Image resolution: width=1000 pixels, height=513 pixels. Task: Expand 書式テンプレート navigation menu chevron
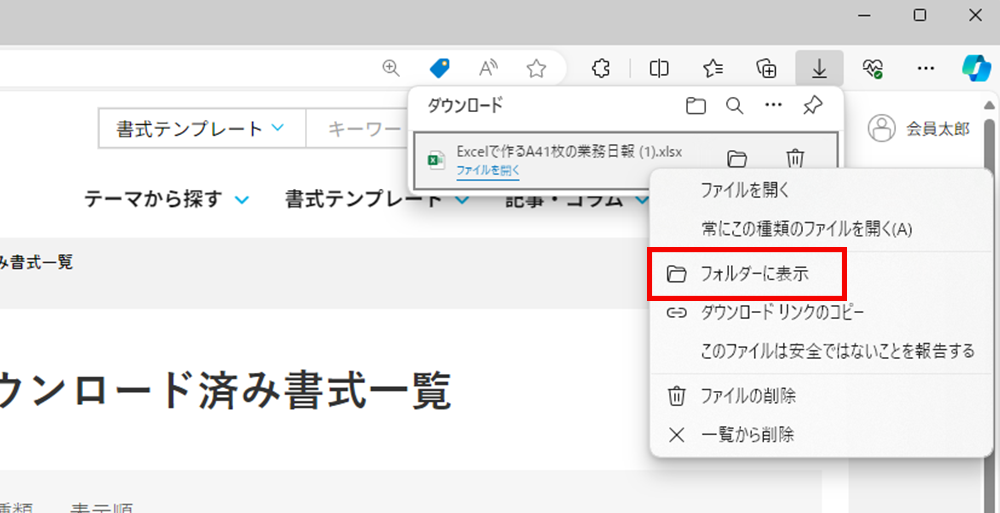pyautogui.click(x=462, y=199)
